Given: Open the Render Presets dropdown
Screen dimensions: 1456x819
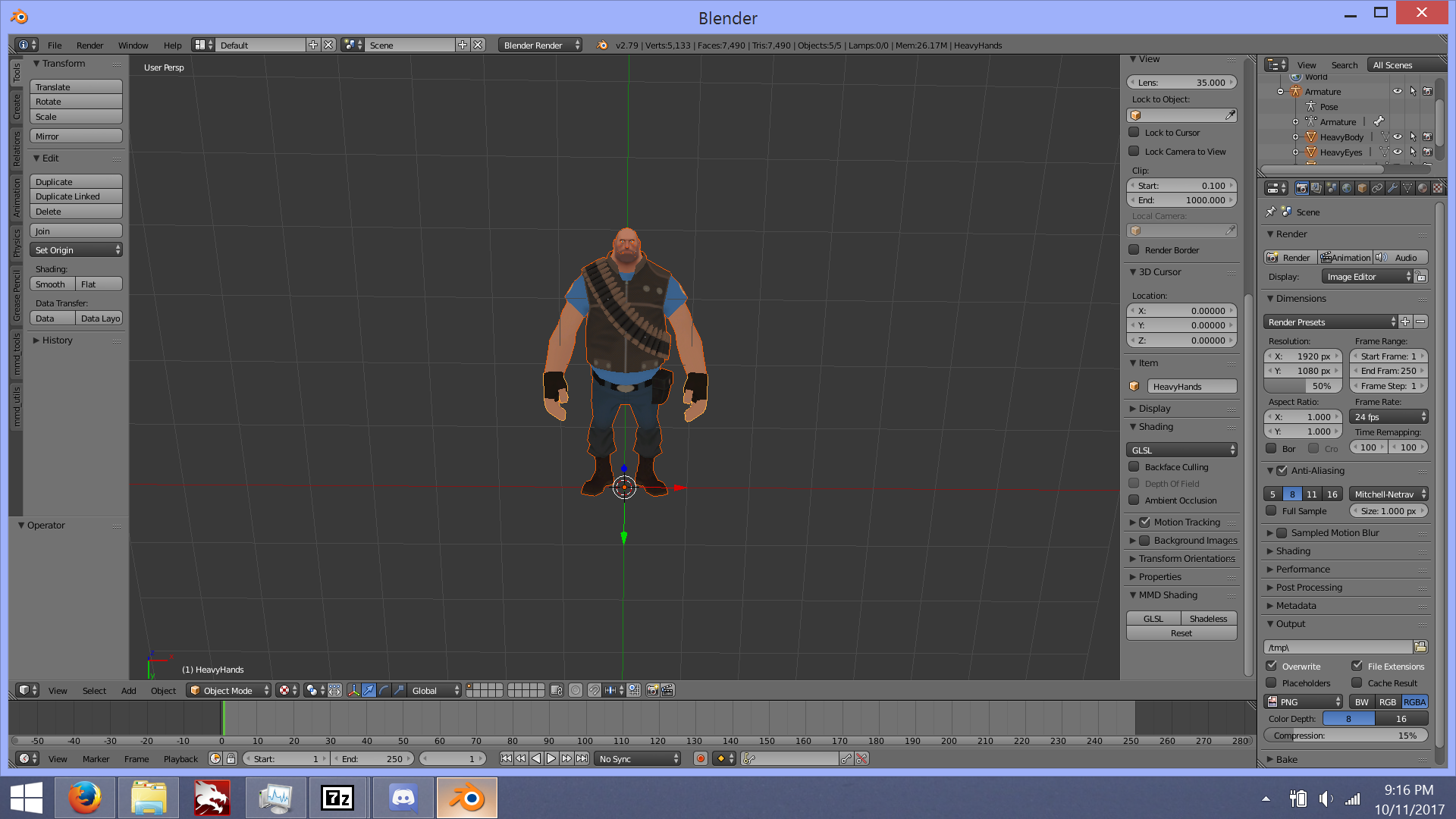Looking at the screenshot, I should [x=1331, y=322].
